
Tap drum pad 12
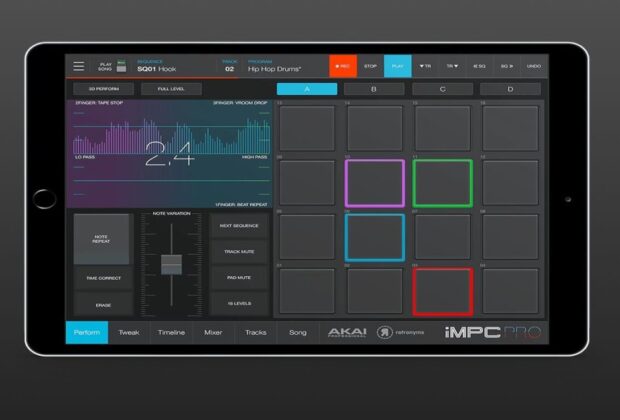point(510,183)
